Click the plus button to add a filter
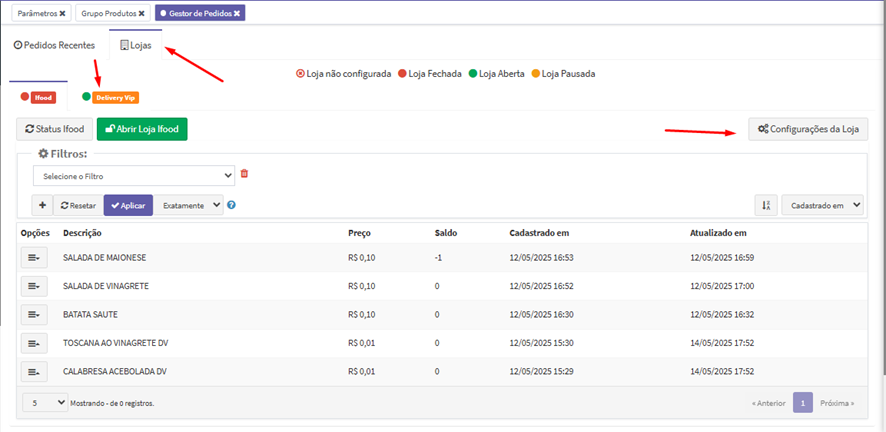 coord(42,205)
